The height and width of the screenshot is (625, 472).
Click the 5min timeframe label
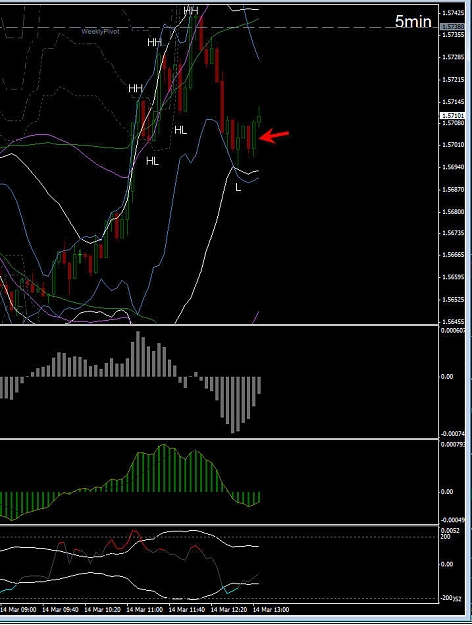tap(413, 21)
